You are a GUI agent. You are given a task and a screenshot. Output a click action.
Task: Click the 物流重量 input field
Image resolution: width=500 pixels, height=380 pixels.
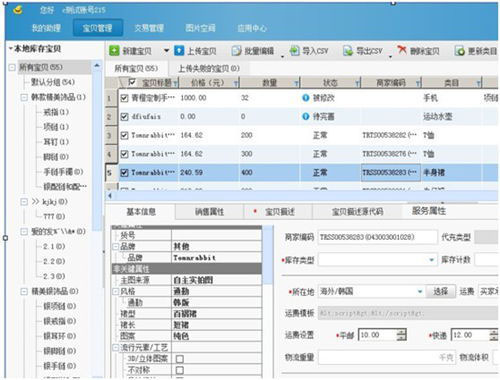tap(387, 357)
